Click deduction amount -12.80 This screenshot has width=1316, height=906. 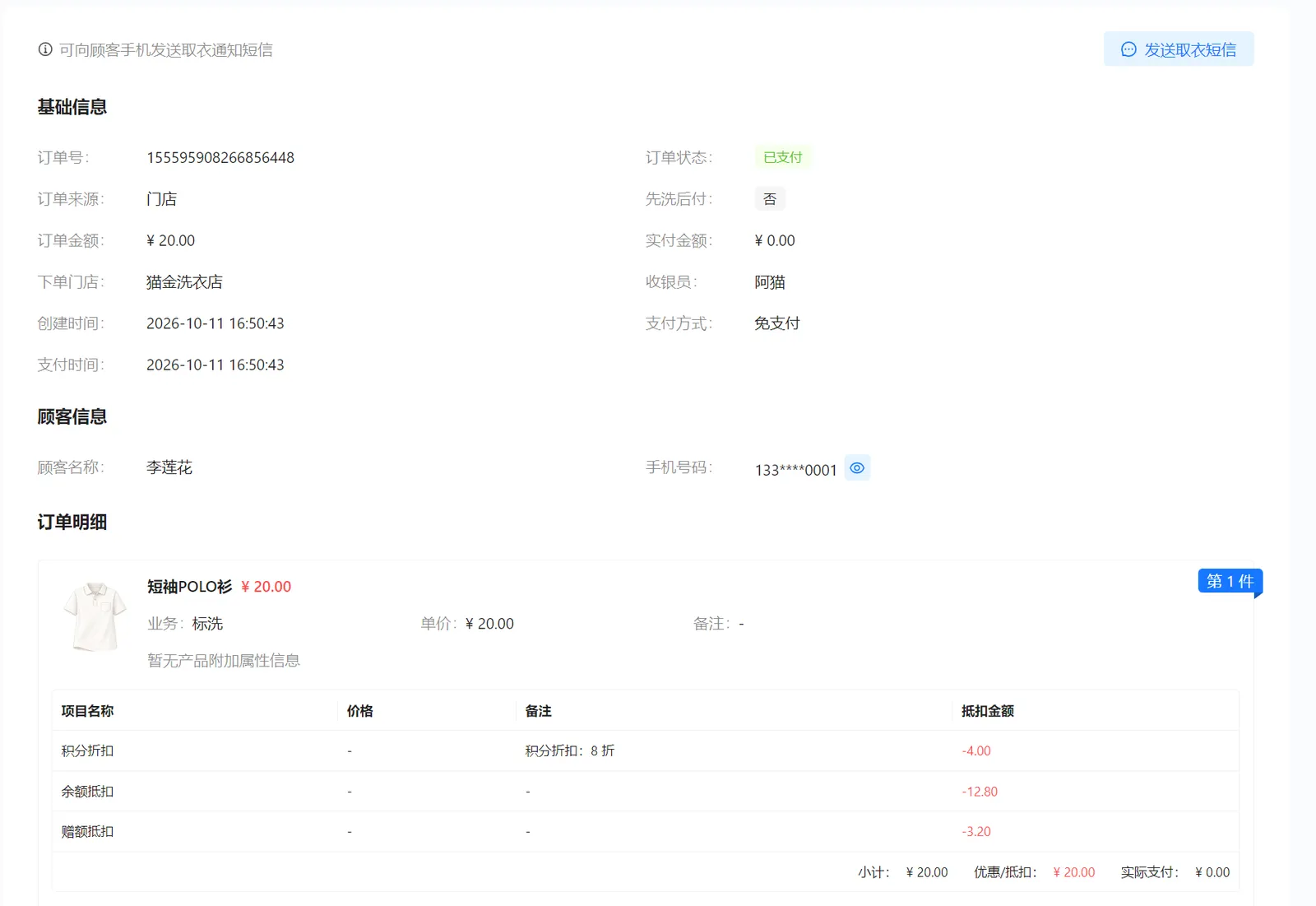tap(980, 792)
